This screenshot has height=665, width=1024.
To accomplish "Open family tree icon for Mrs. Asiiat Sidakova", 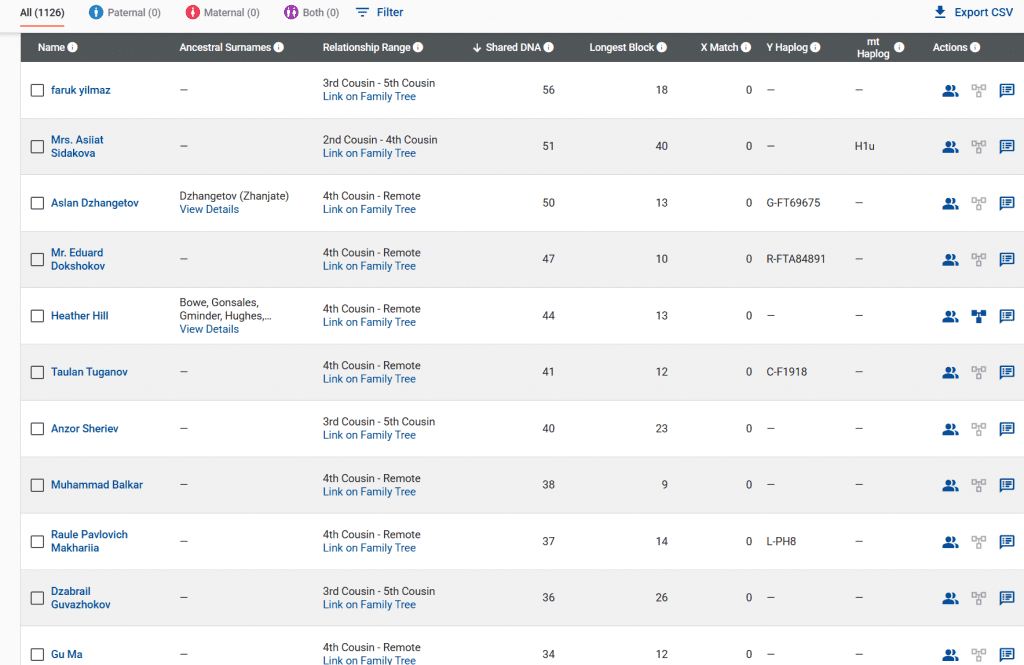I will coord(979,147).
